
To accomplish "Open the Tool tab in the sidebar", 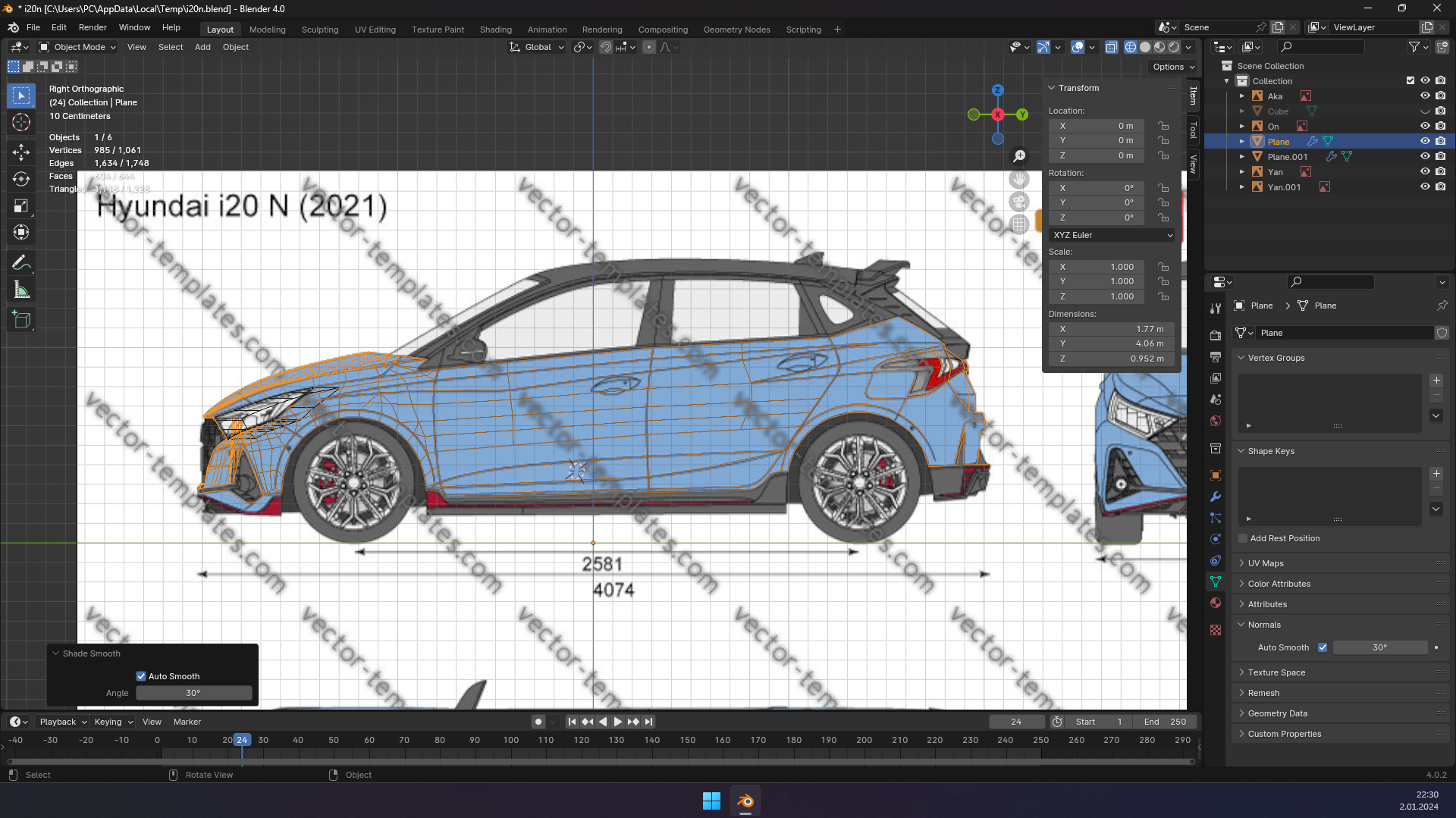I will tap(1193, 130).
